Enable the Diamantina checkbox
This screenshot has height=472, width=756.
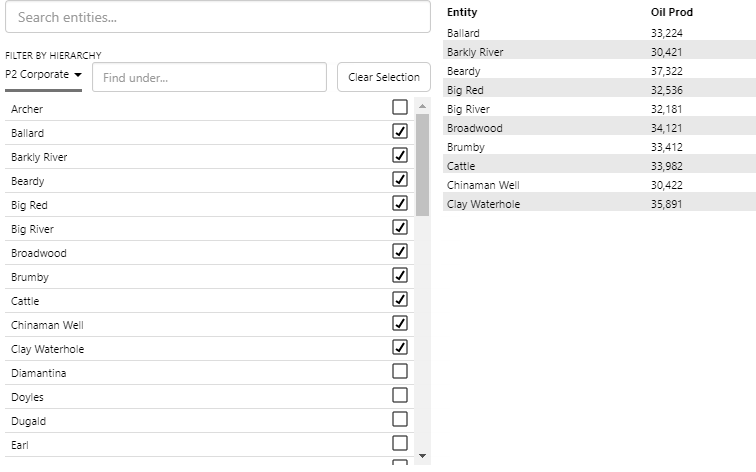point(400,371)
